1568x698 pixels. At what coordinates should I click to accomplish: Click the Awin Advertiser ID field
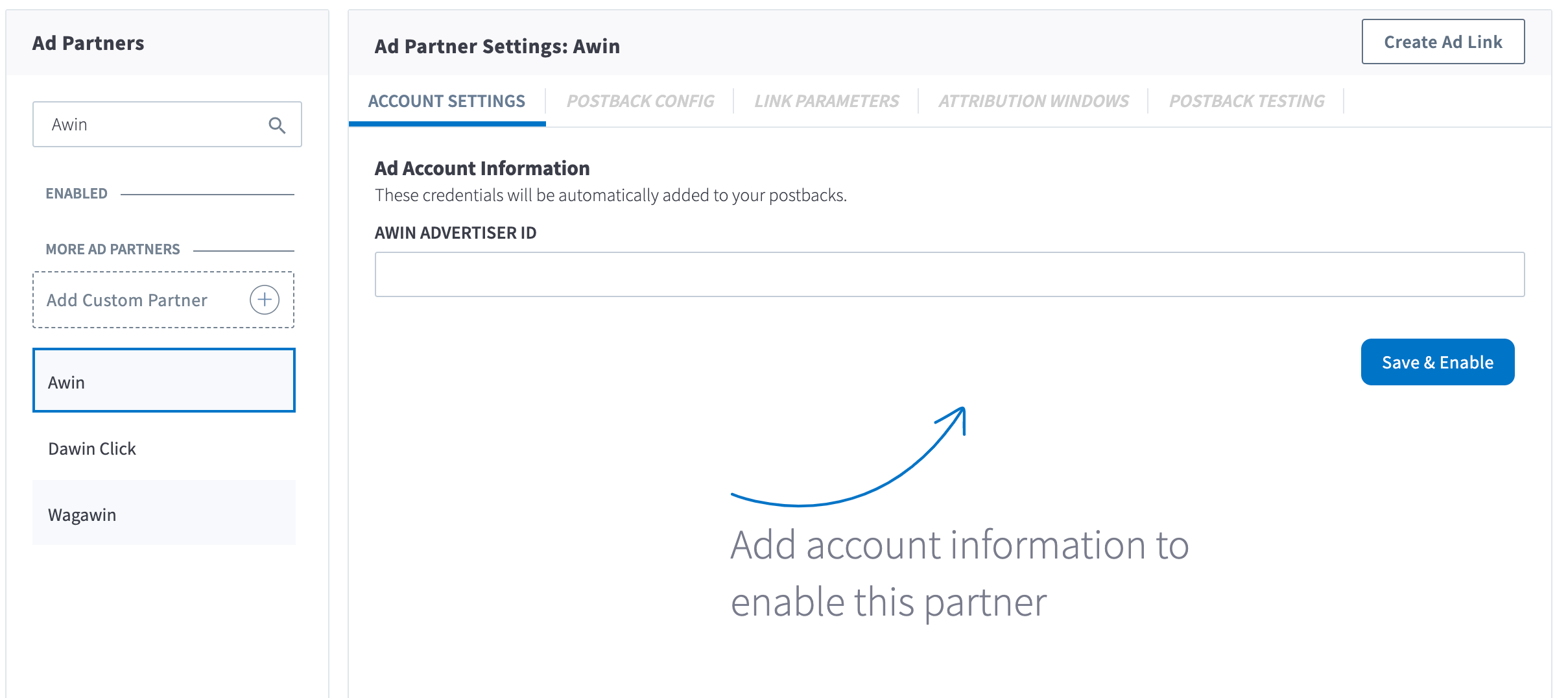pos(949,274)
